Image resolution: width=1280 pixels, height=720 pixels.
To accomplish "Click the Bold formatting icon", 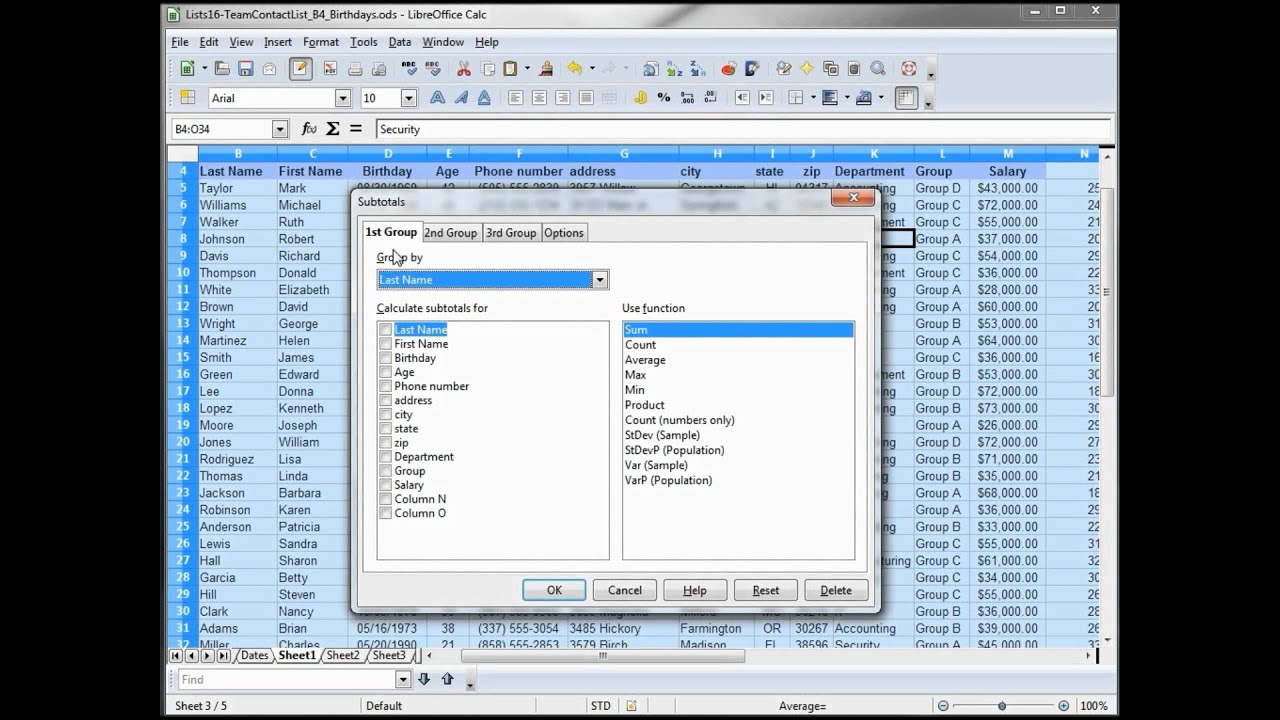I will [437, 98].
